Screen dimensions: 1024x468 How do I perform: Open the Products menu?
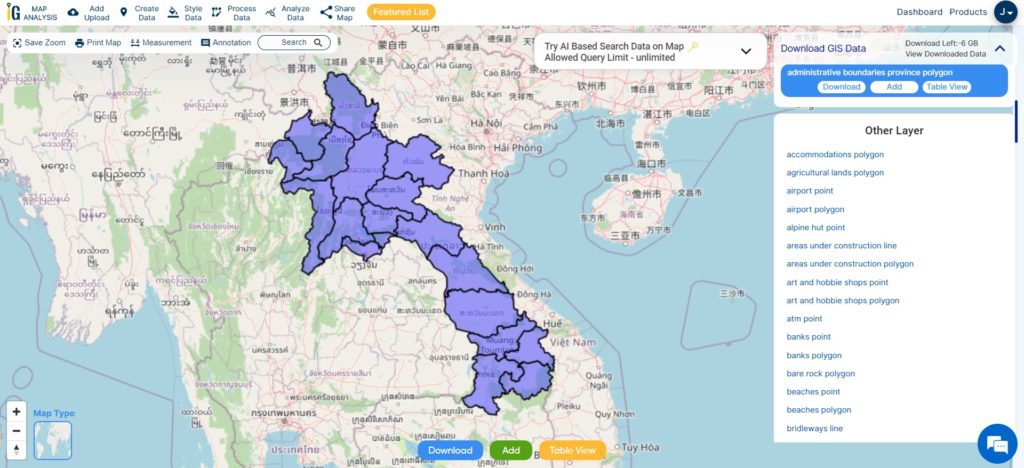(968, 12)
